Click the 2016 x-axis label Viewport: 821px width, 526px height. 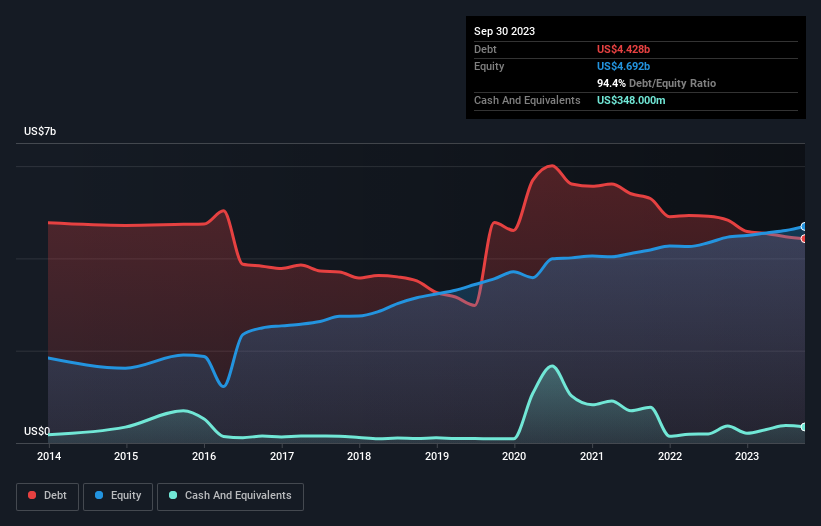[204, 456]
